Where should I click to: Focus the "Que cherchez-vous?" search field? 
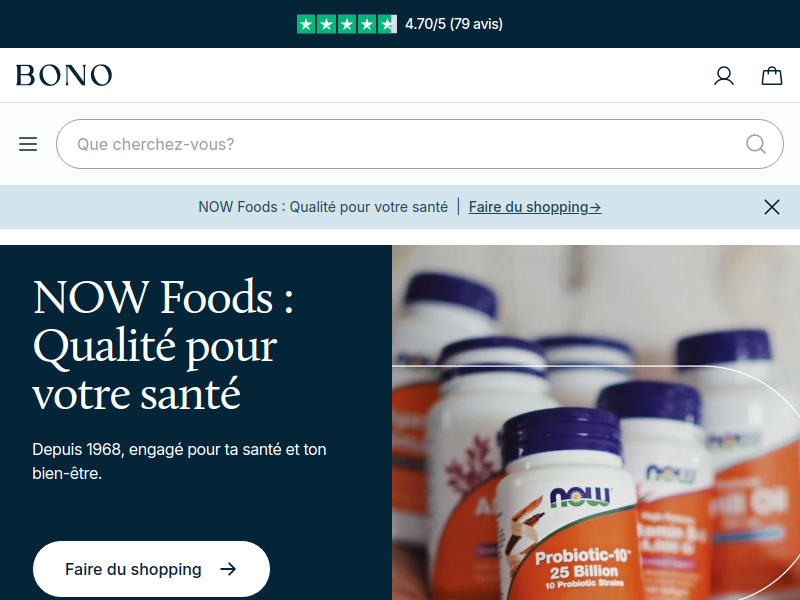point(419,144)
